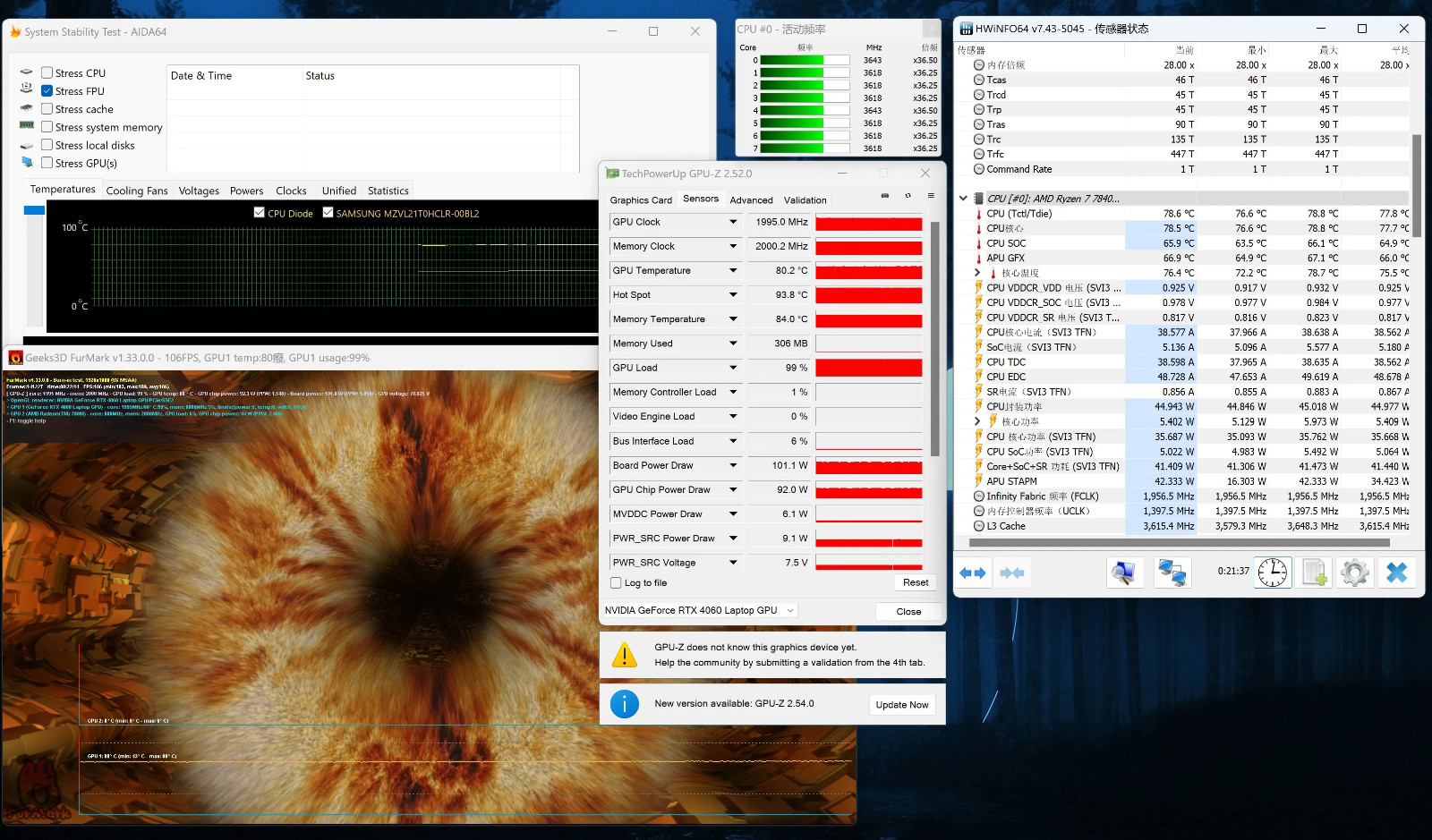Click the Tcas clock icon in HWiNFO
Screen dimensions: 1432x840
coord(979,80)
